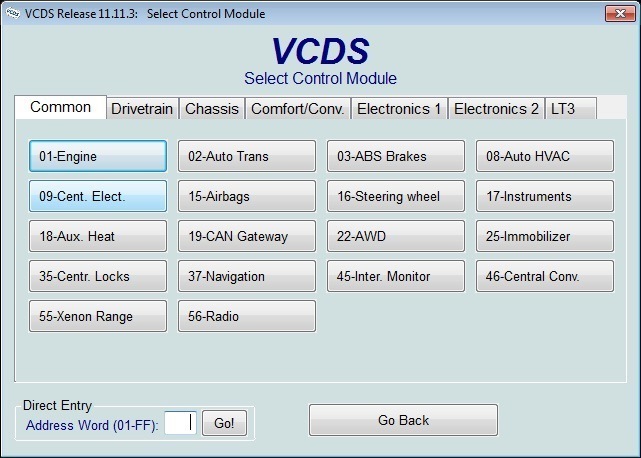Click the Go Back button

(x=403, y=420)
